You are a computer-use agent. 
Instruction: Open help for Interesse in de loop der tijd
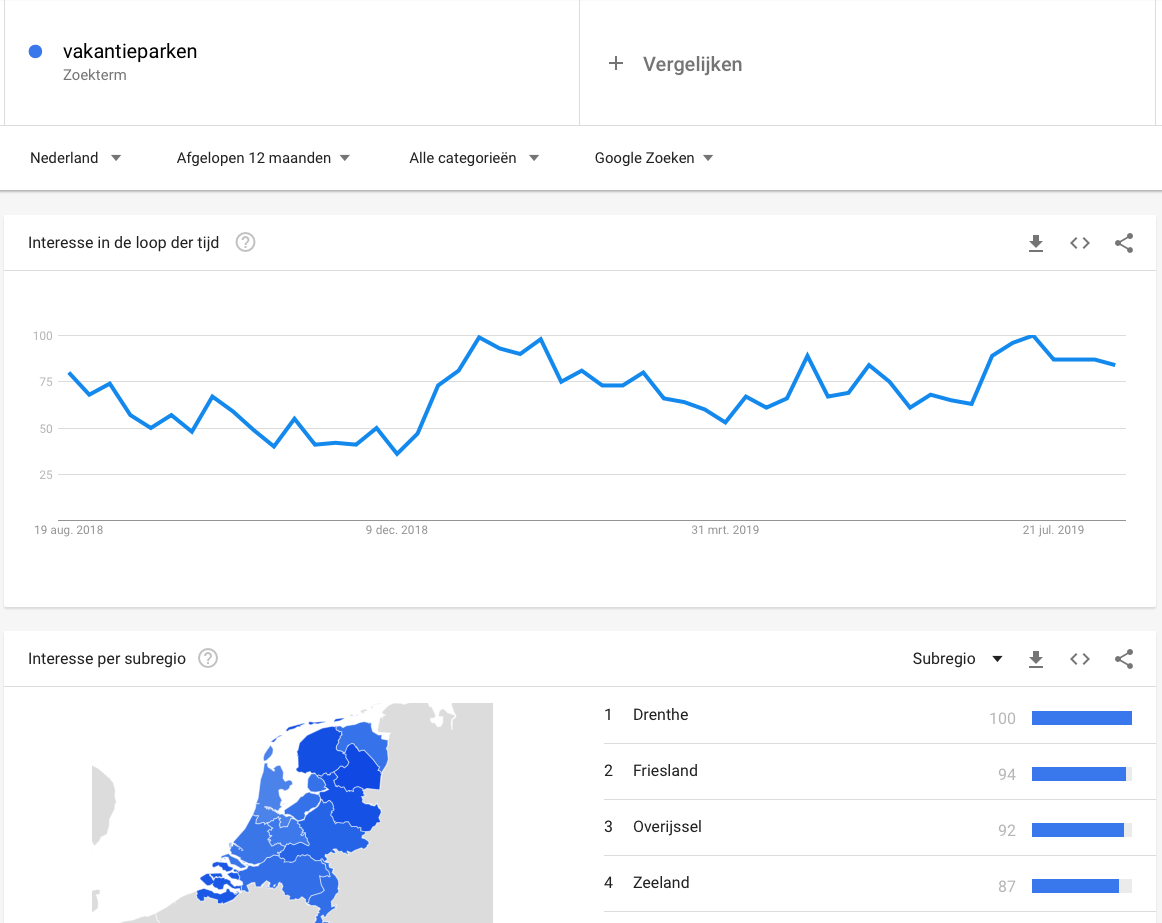coord(245,242)
